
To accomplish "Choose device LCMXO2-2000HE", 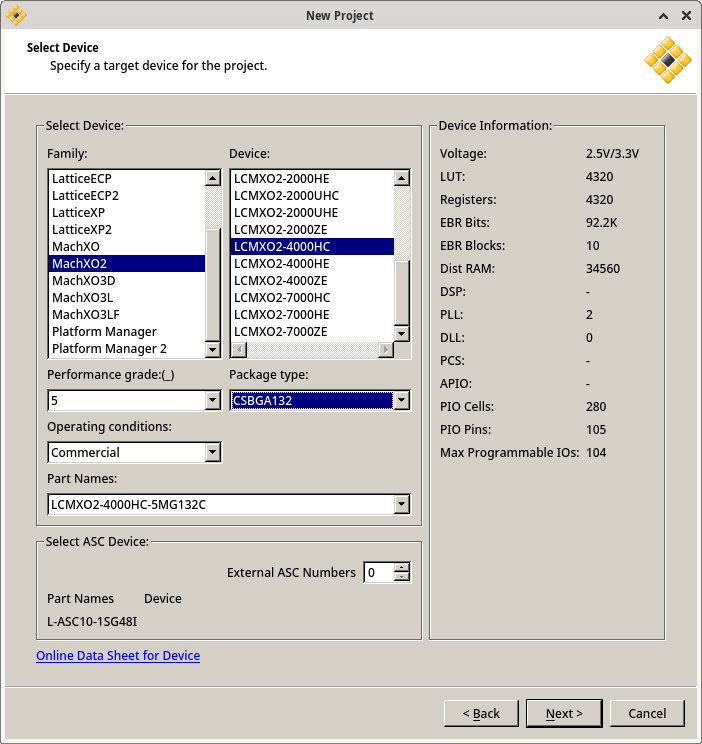I will click(312, 178).
